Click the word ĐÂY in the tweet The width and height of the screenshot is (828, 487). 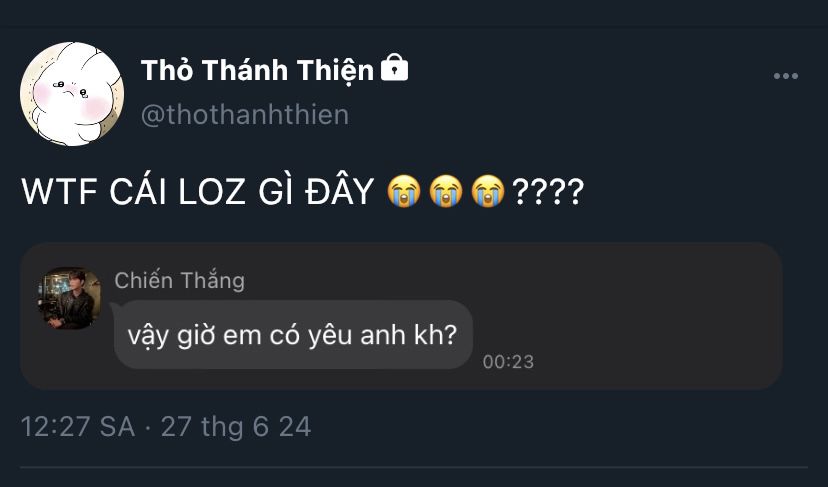click(340, 190)
